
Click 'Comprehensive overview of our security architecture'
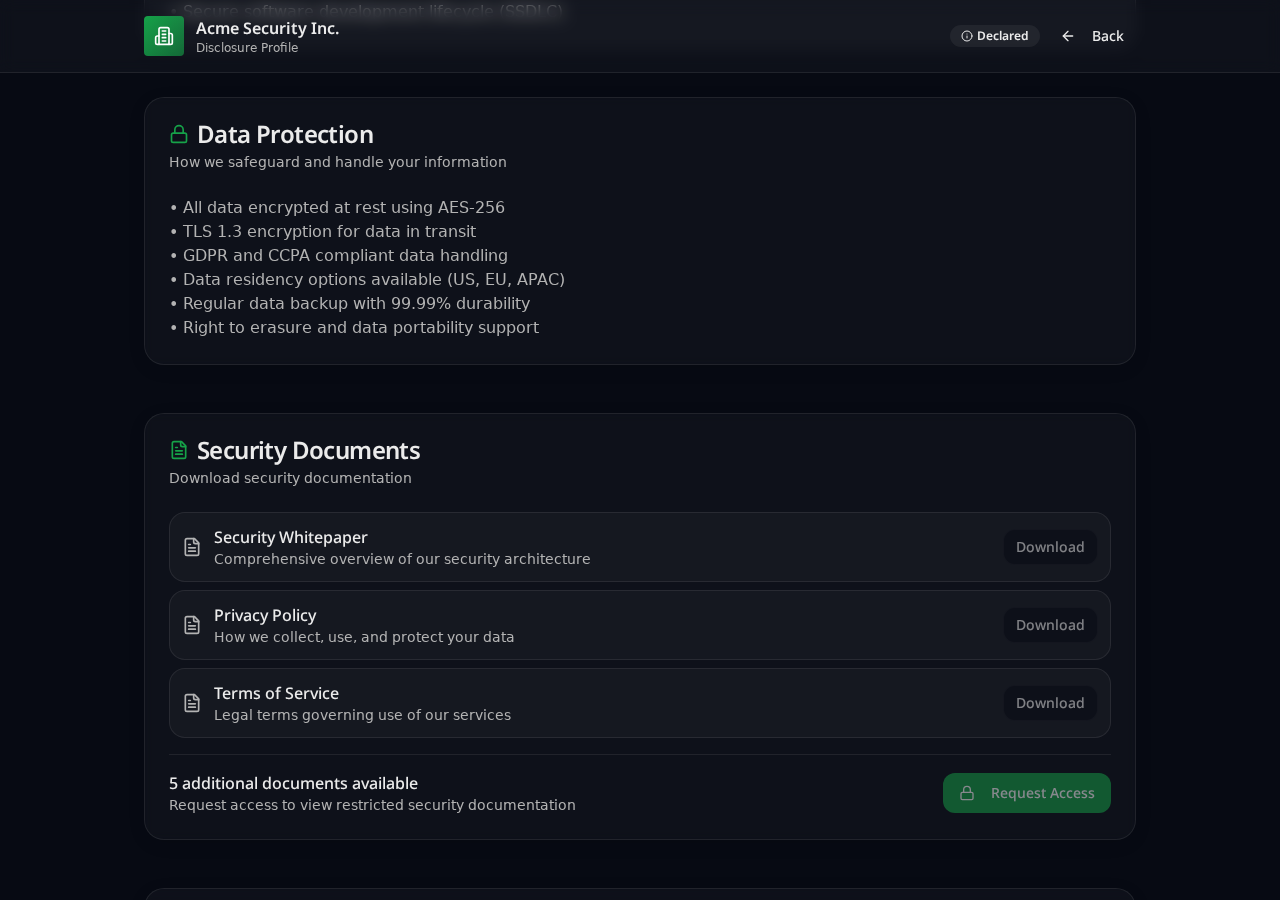[402, 559]
